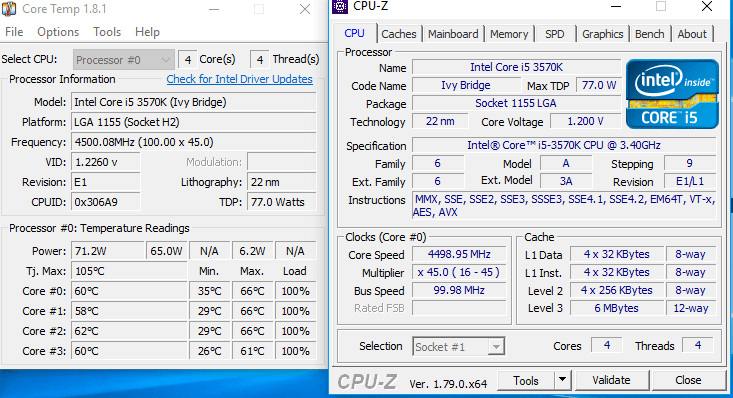733x398 pixels.
Task: Switch to the SPD tab in CPU-Z
Action: 554,34
